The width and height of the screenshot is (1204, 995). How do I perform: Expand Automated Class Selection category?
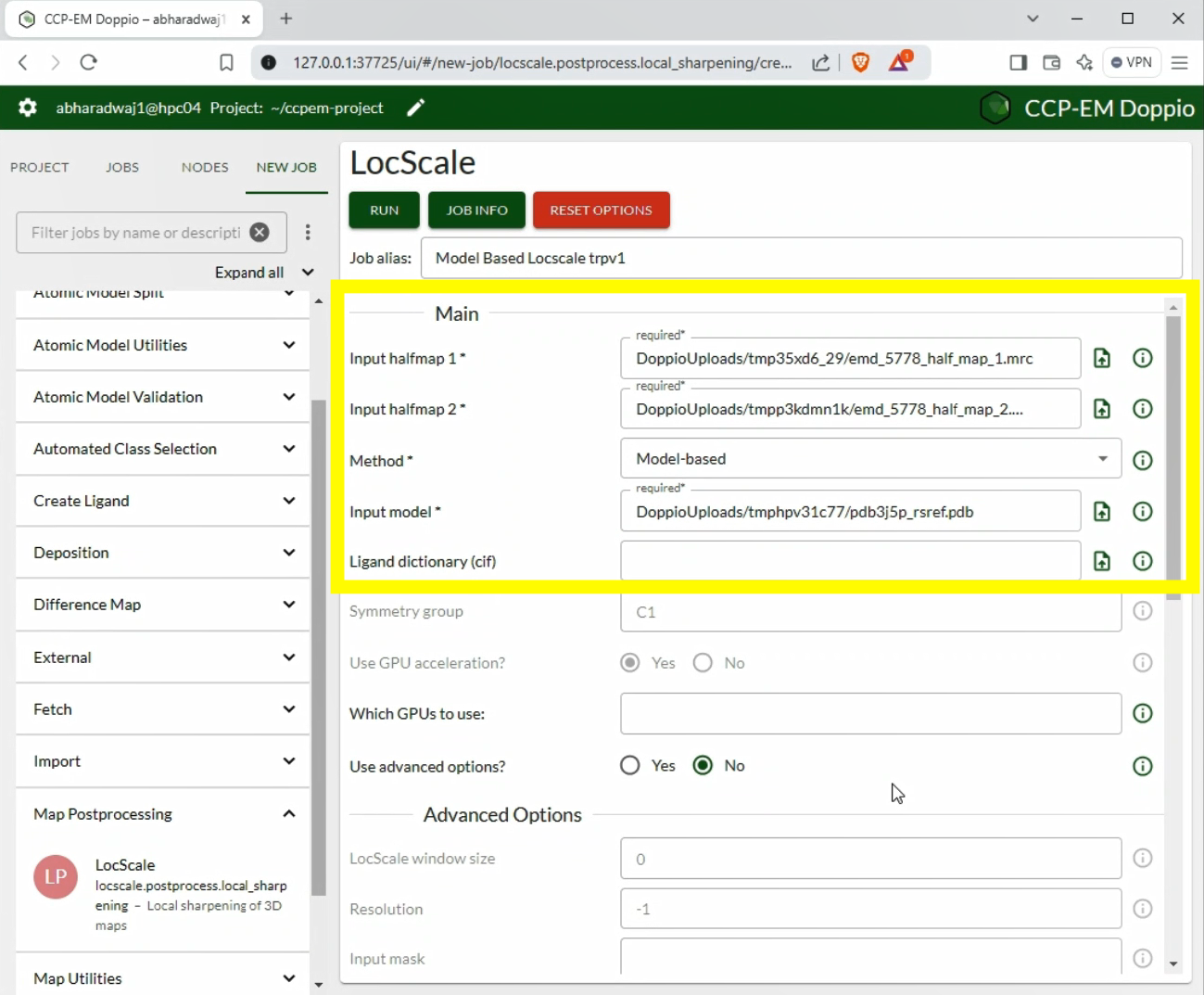tap(162, 449)
